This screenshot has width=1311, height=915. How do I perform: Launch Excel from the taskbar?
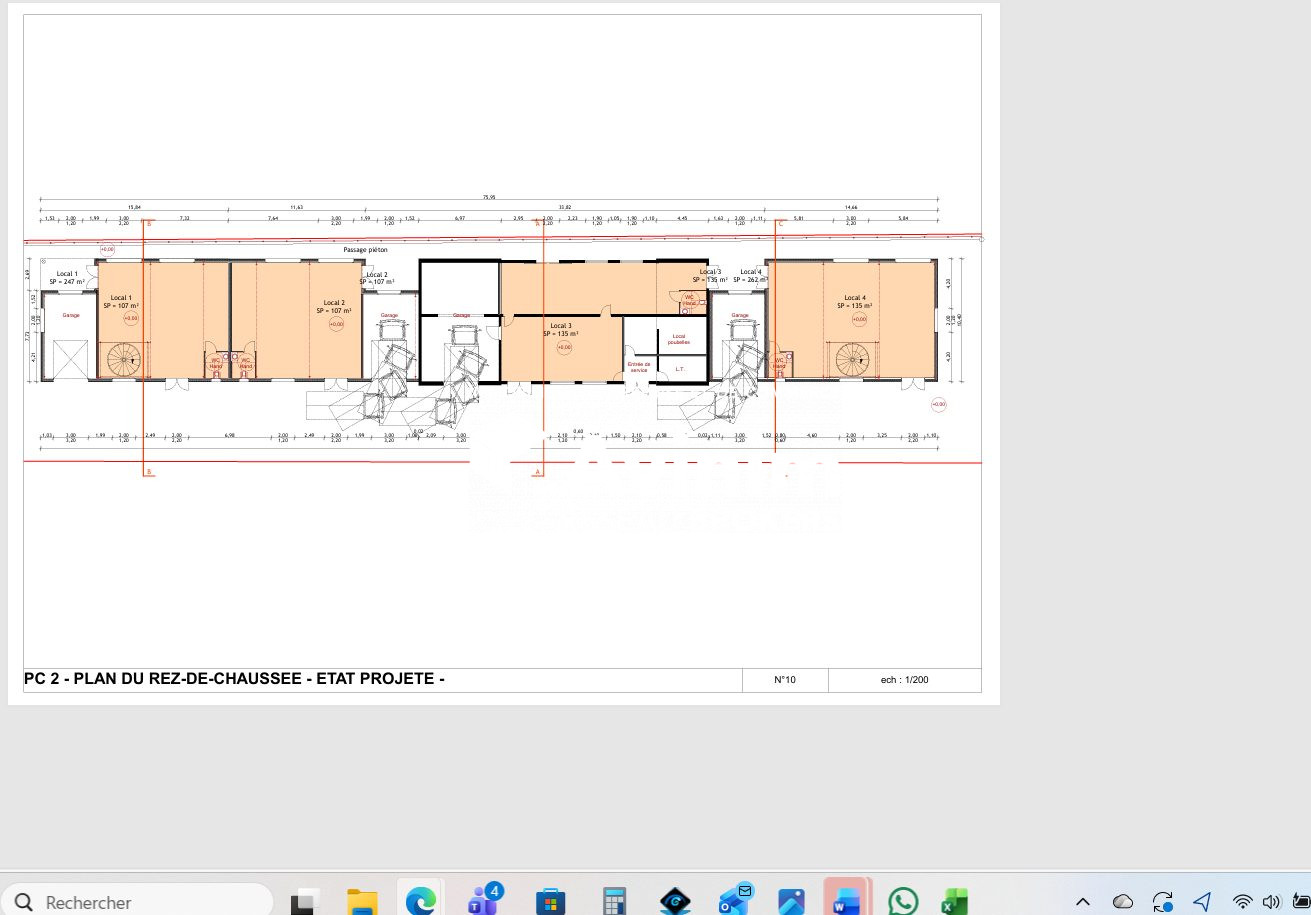[953, 901]
